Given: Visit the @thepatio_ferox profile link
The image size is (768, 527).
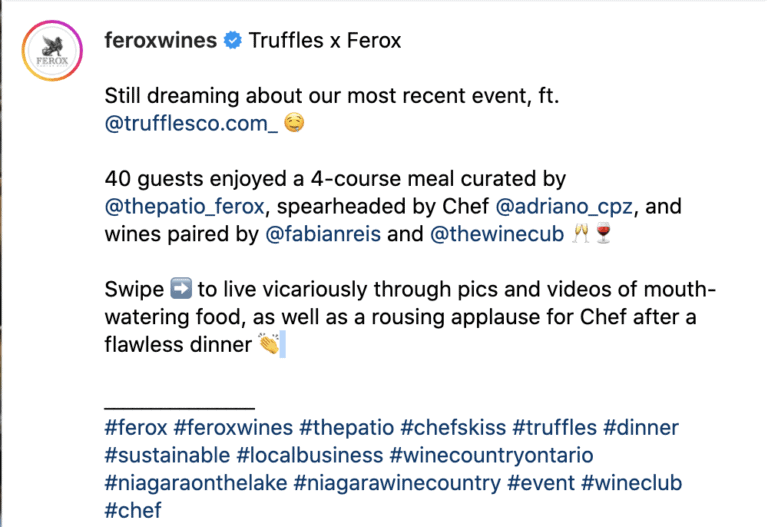Looking at the screenshot, I should pos(185,206).
